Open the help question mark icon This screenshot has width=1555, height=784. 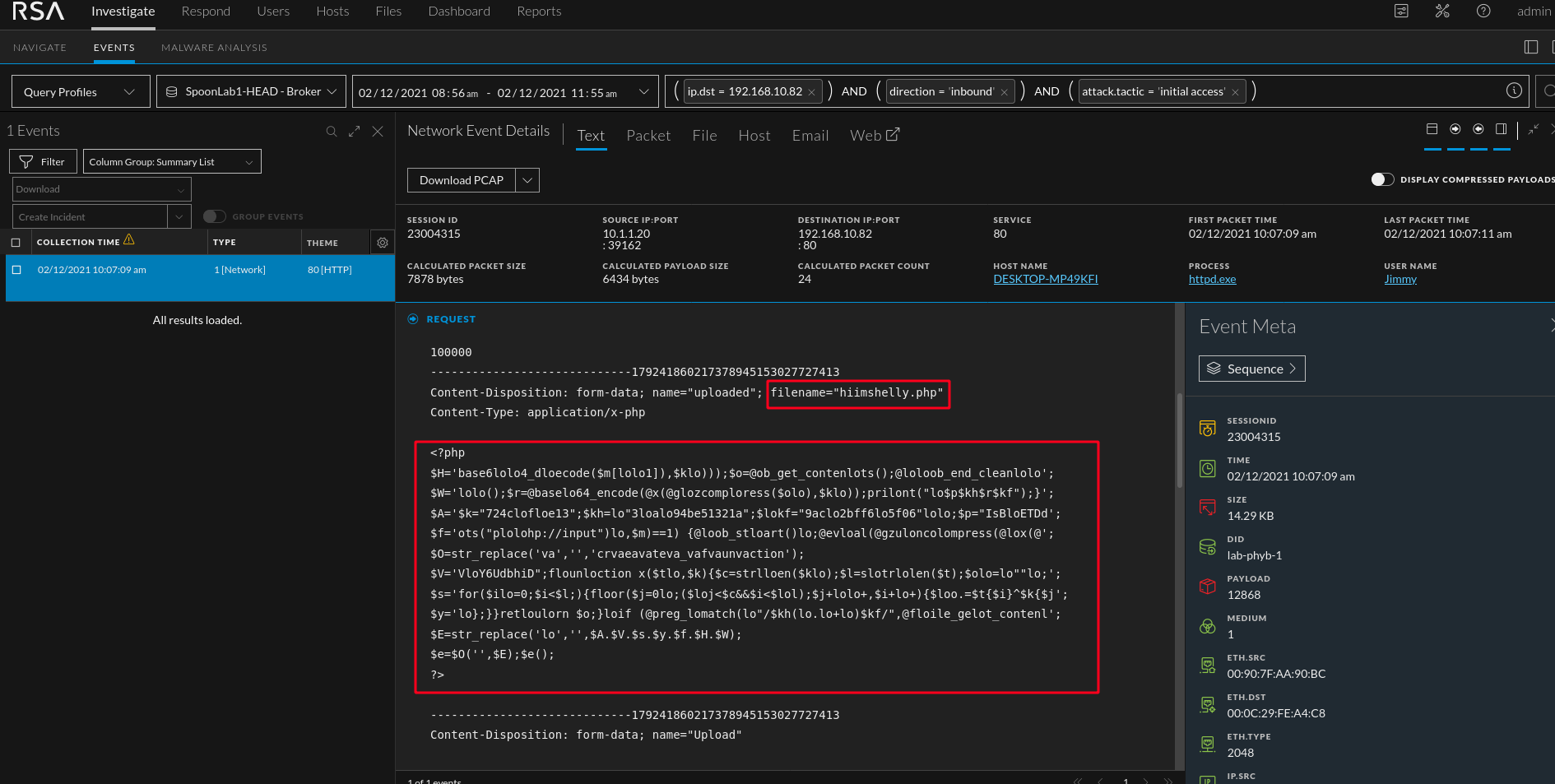(x=1483, y=11)
